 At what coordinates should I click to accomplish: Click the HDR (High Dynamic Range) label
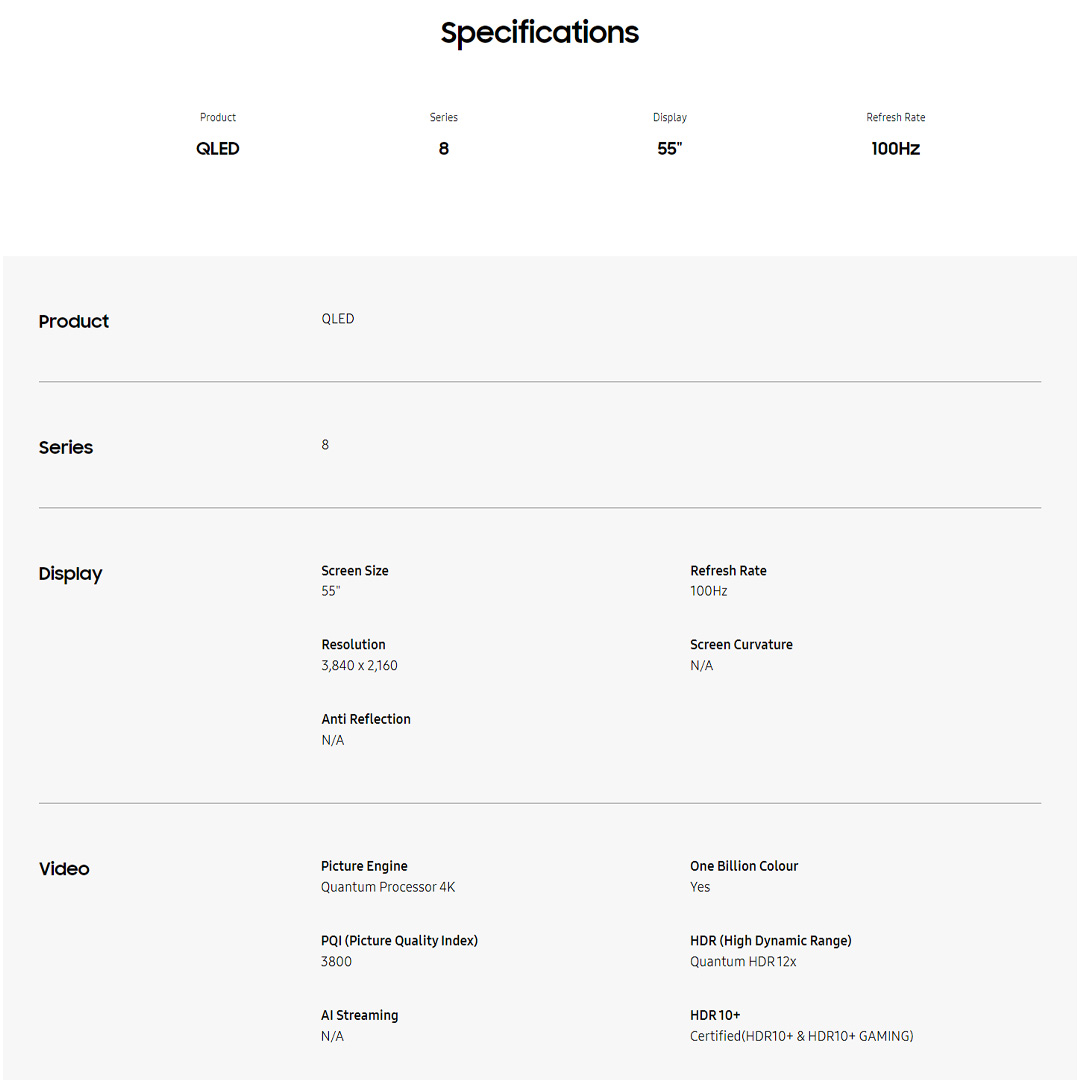770,941
